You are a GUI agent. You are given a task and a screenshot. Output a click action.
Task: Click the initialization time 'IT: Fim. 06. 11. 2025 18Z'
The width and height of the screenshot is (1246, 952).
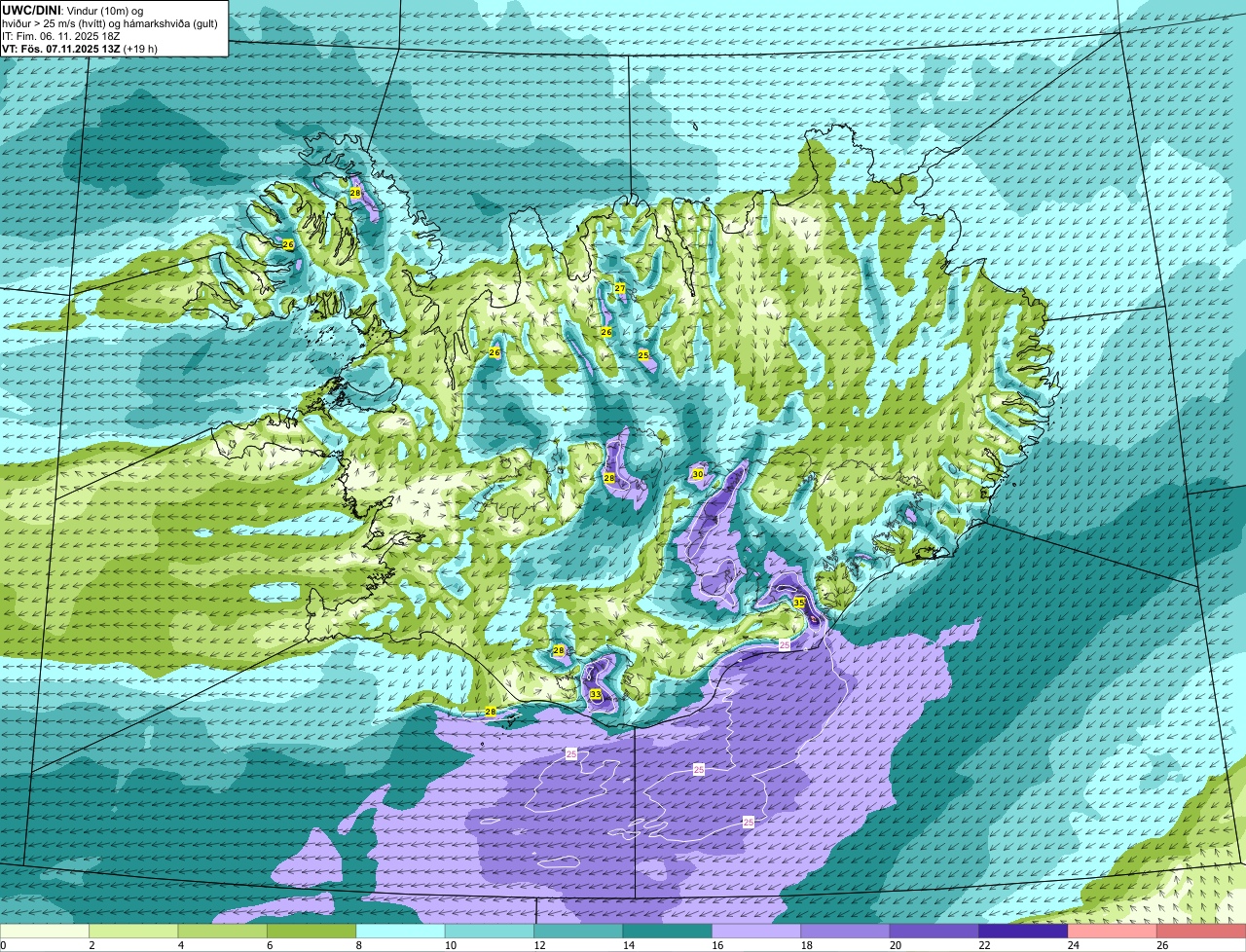click(x=61, y=36)
